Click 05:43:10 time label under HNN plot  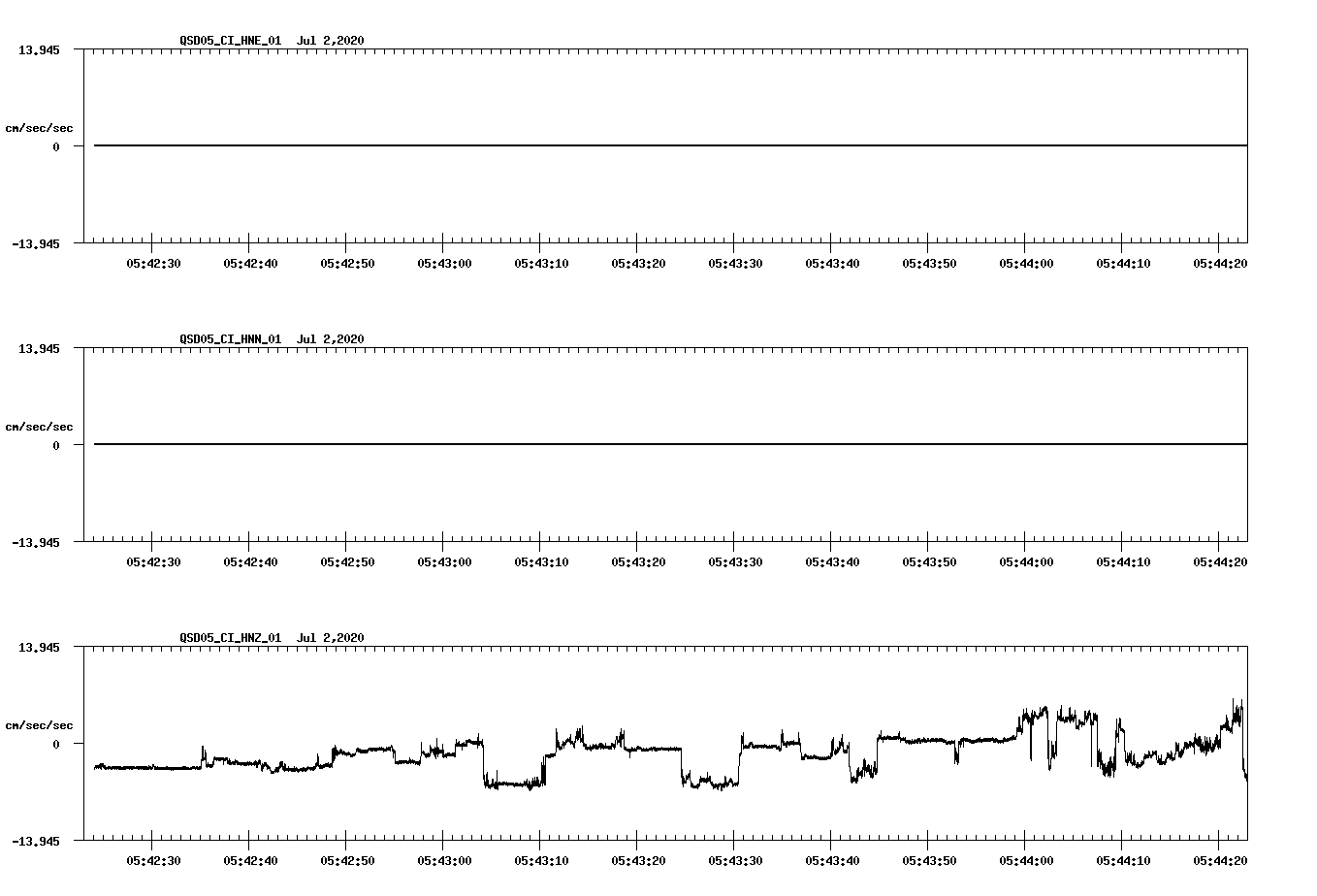(x=541, y=561)
